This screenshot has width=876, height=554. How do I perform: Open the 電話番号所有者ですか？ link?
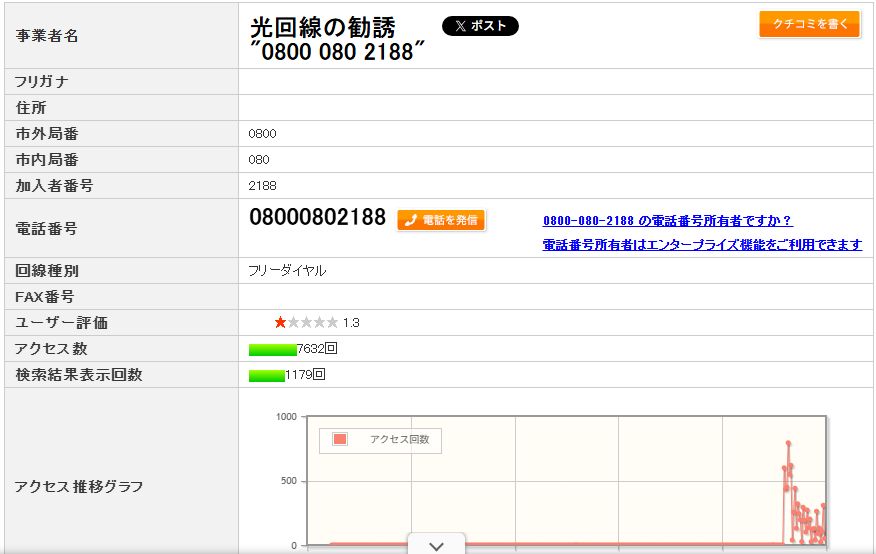click(667, 221)
